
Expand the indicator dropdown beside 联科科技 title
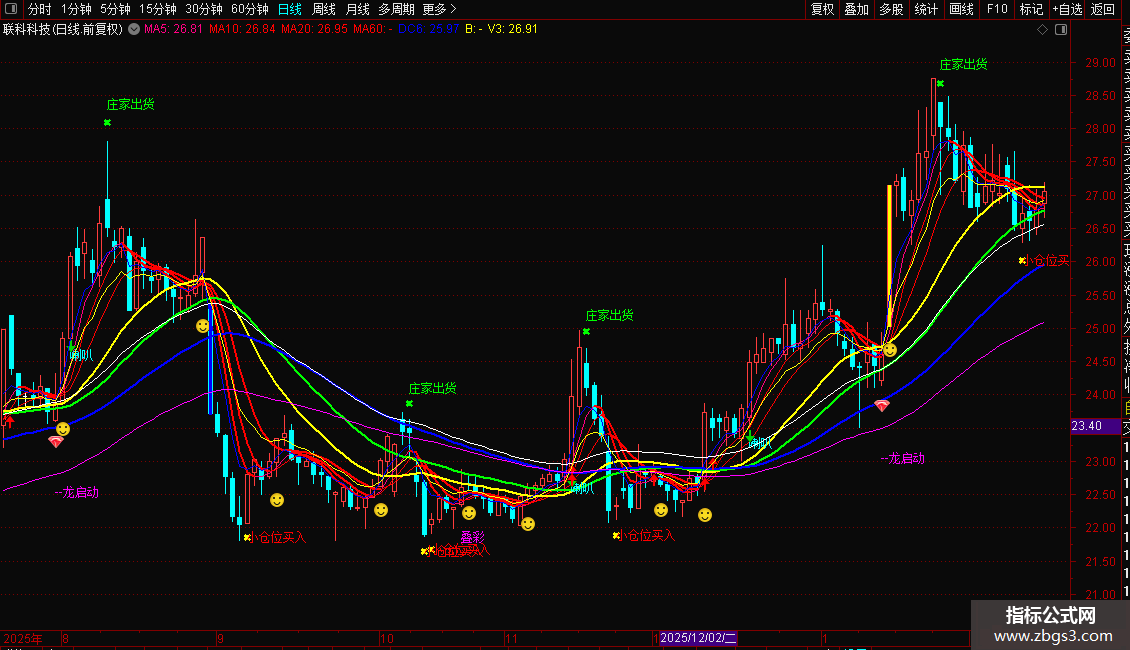134,30
